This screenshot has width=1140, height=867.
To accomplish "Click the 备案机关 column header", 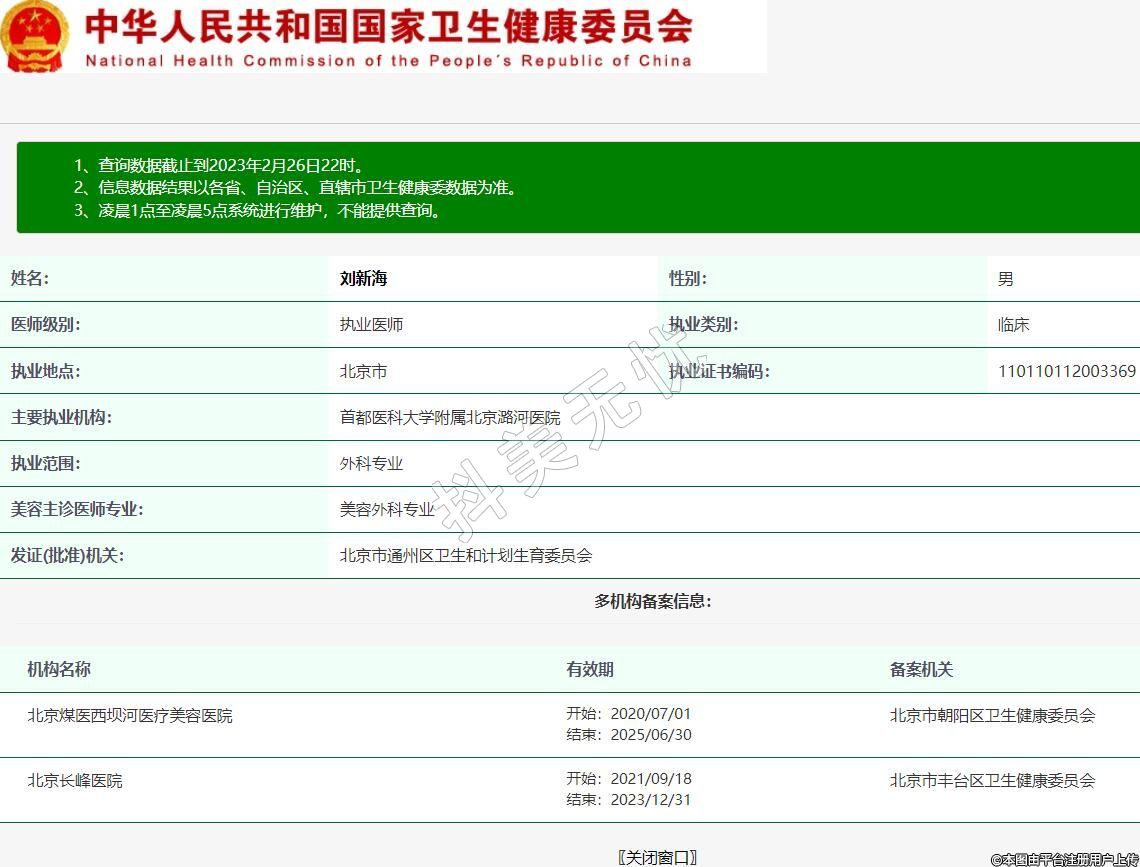I will (x=921, y=669).
